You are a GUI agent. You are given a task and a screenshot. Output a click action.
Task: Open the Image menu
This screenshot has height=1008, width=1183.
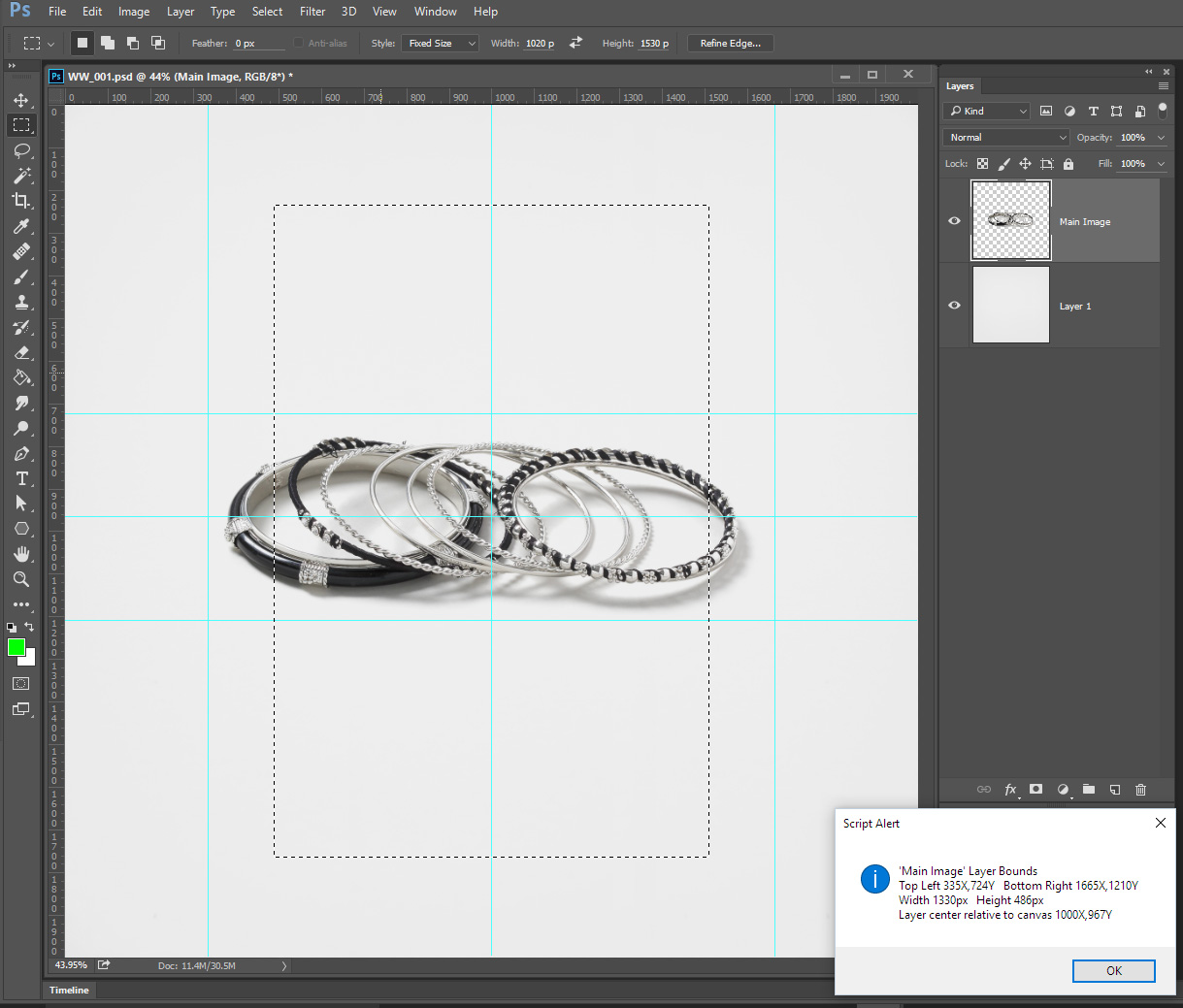[134, 12]
